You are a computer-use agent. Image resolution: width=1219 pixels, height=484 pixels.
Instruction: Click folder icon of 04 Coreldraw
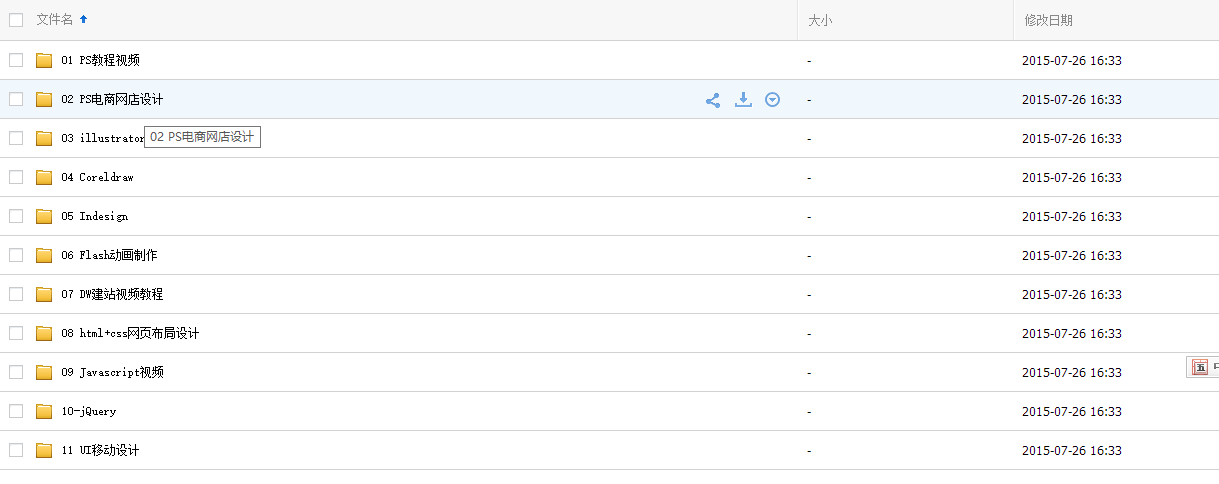[x=44, y=178]
